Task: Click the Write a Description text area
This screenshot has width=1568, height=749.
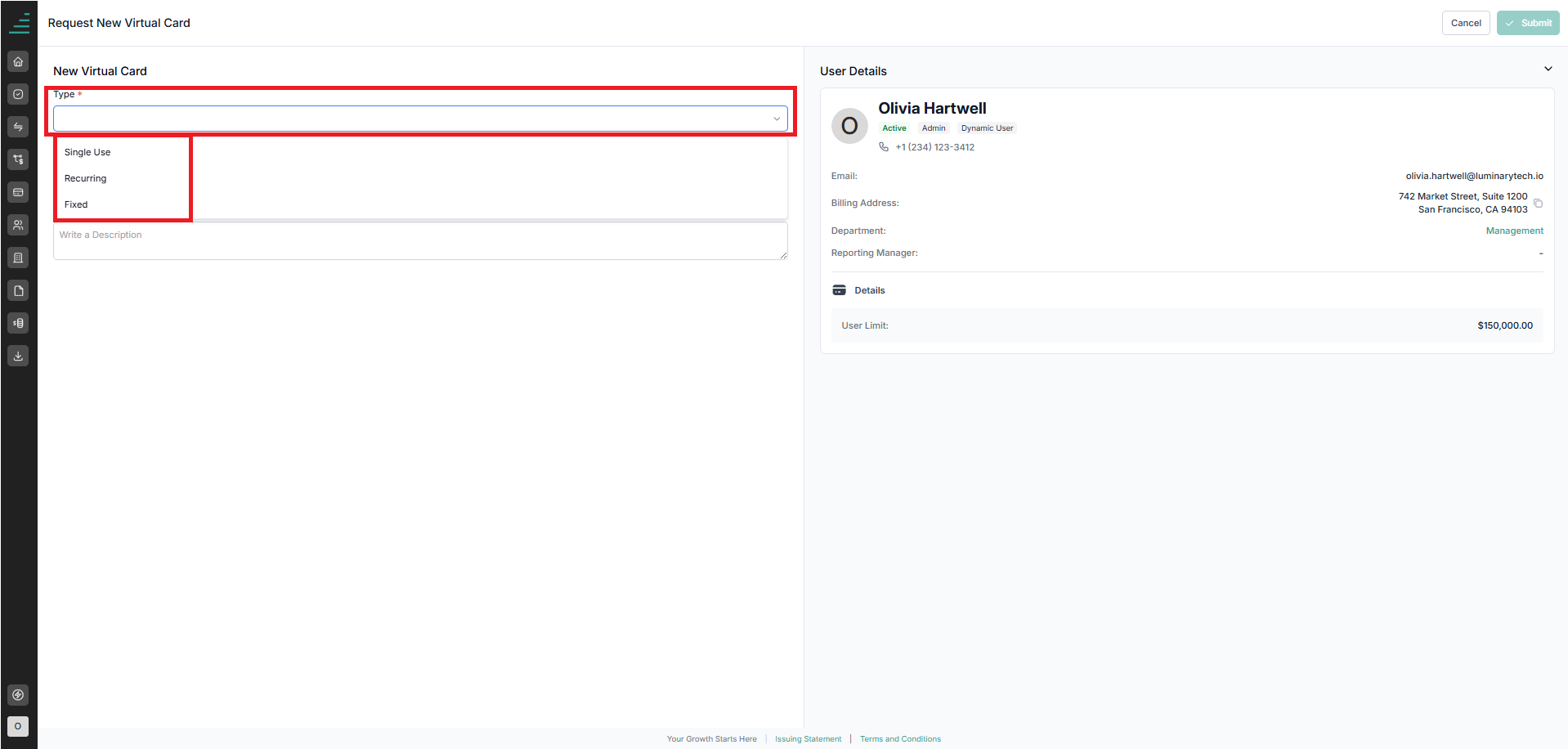Action: click(420, 241)
